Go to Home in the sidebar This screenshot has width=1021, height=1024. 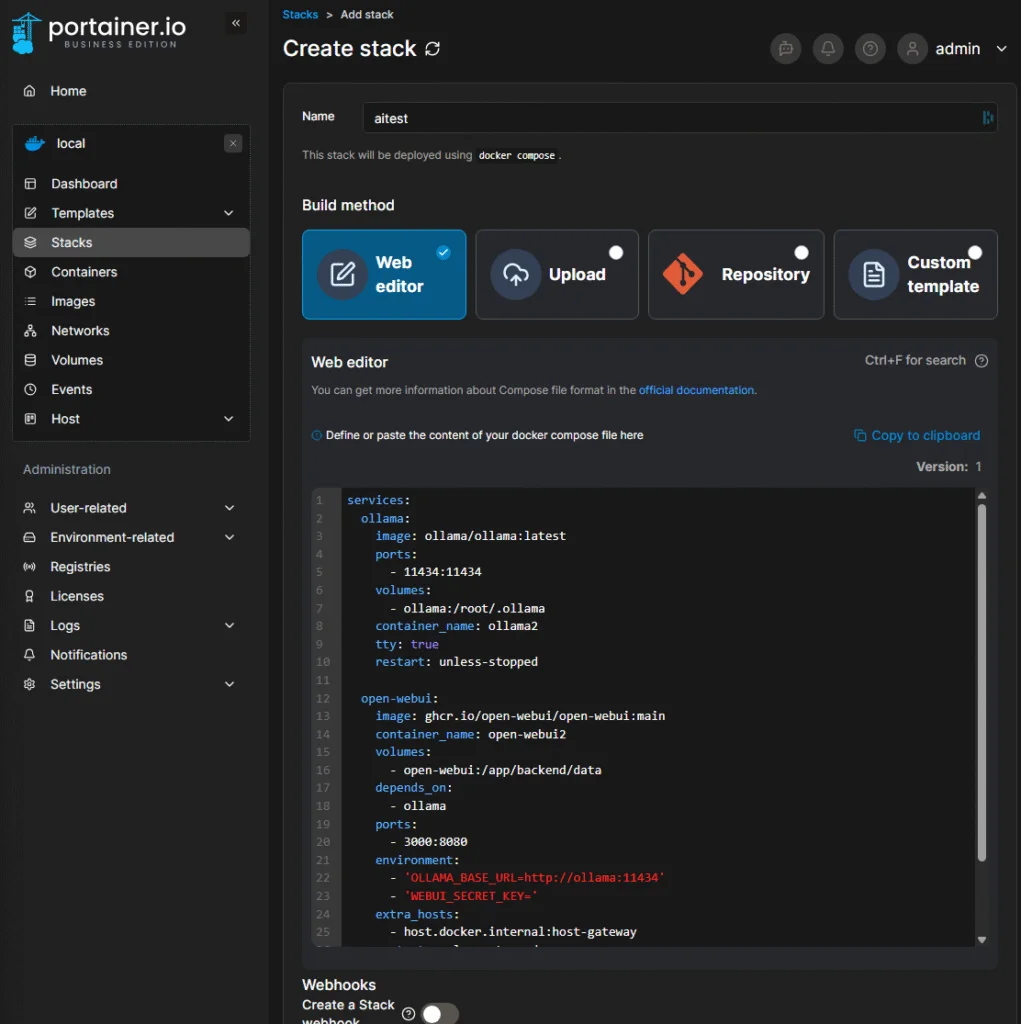point(68,91)
